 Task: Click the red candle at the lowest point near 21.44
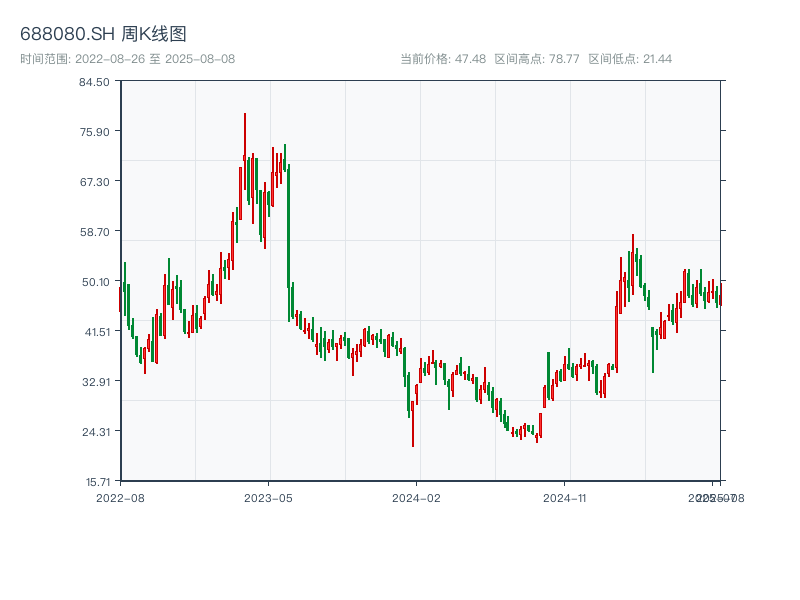click(x=413, y=423)
